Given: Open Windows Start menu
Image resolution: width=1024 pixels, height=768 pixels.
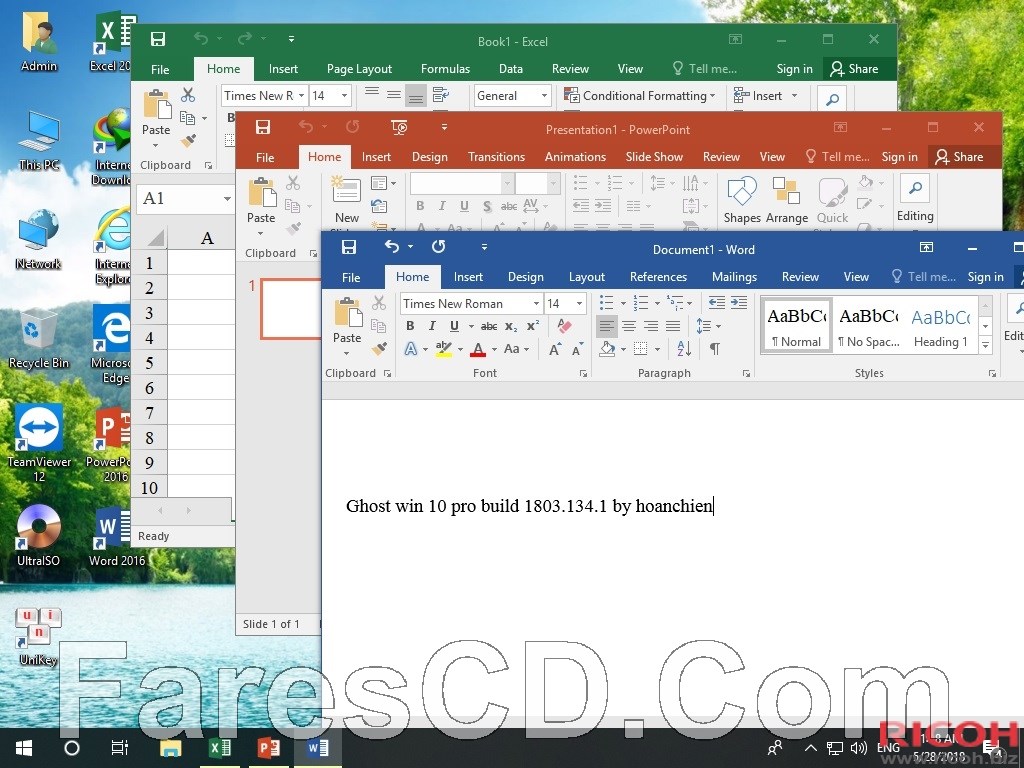Looking at the screenshot, I should tap(24, 748).
